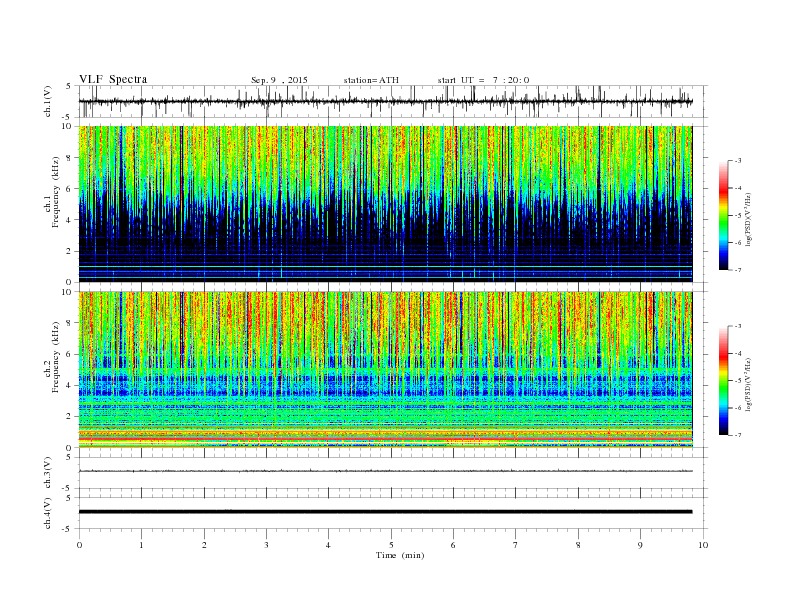Viewport: 792px width, 612px height.
Task: Click the start UT = 7:20:0 text
Action: click(x=483, y=80)
